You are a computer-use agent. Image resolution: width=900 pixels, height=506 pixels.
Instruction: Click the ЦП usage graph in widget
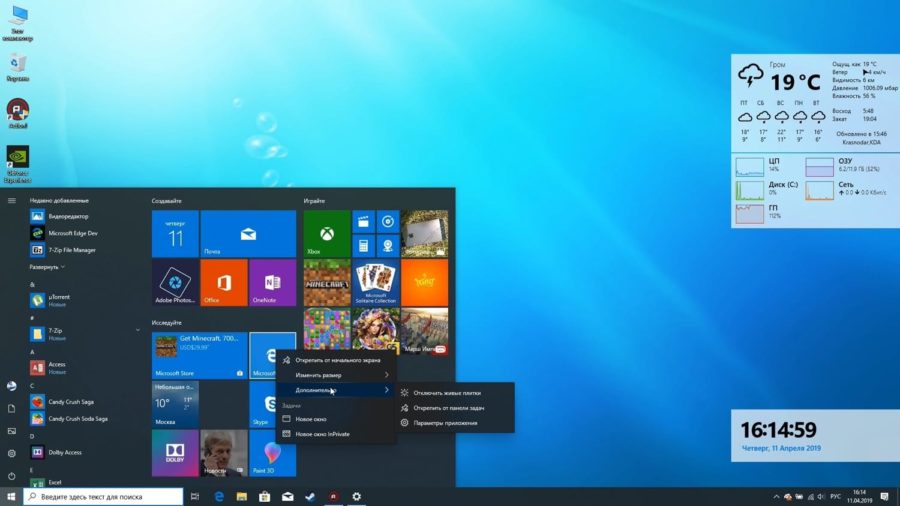point(750,167)
